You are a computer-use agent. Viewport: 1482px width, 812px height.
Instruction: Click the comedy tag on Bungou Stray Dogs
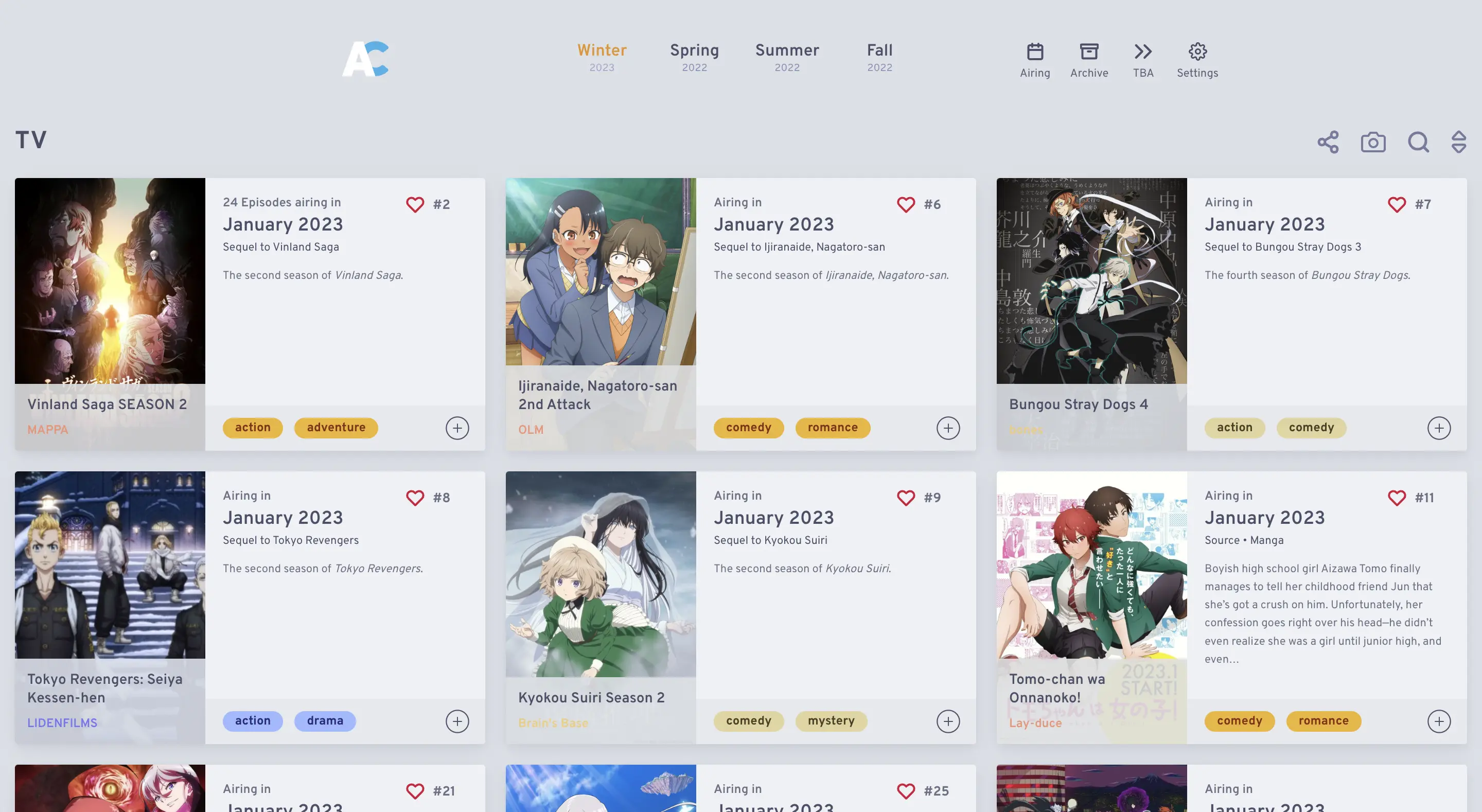(x=1311, y=428)
